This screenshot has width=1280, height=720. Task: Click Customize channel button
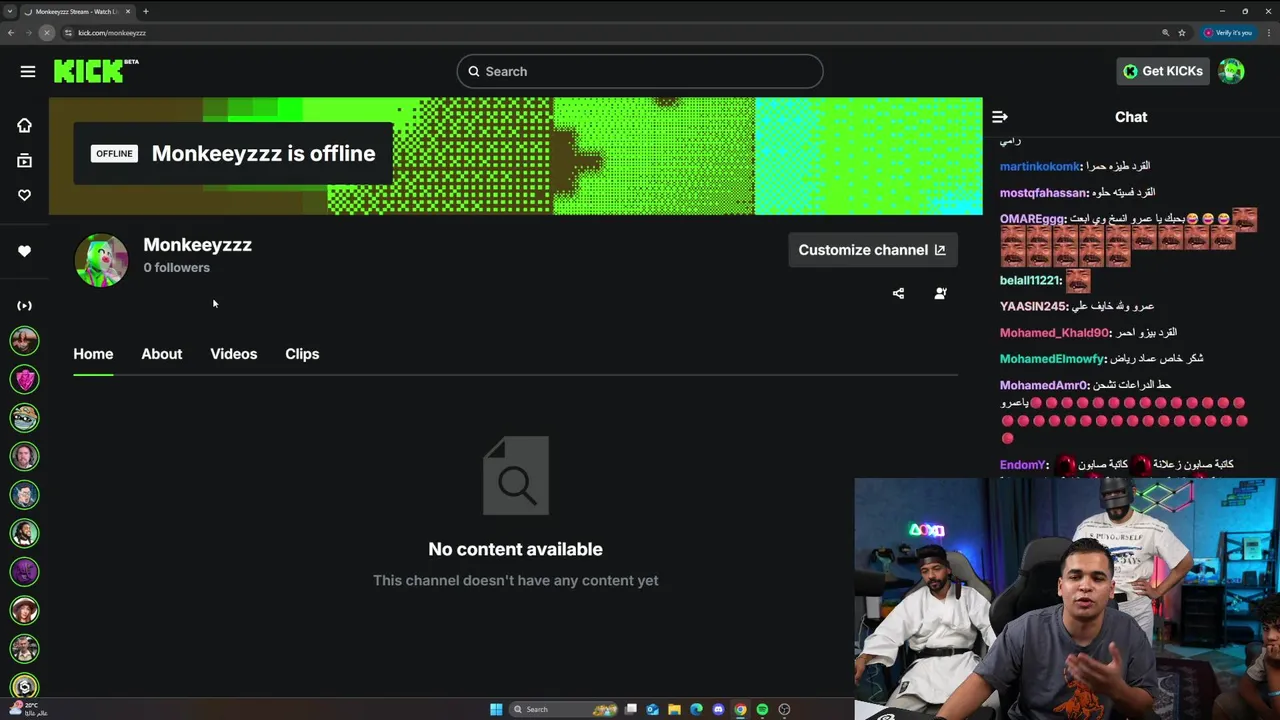872,250
